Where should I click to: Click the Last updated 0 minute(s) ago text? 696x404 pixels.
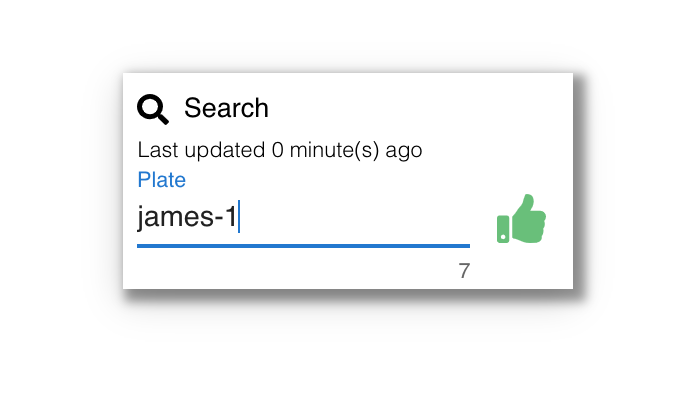[280, 150]
